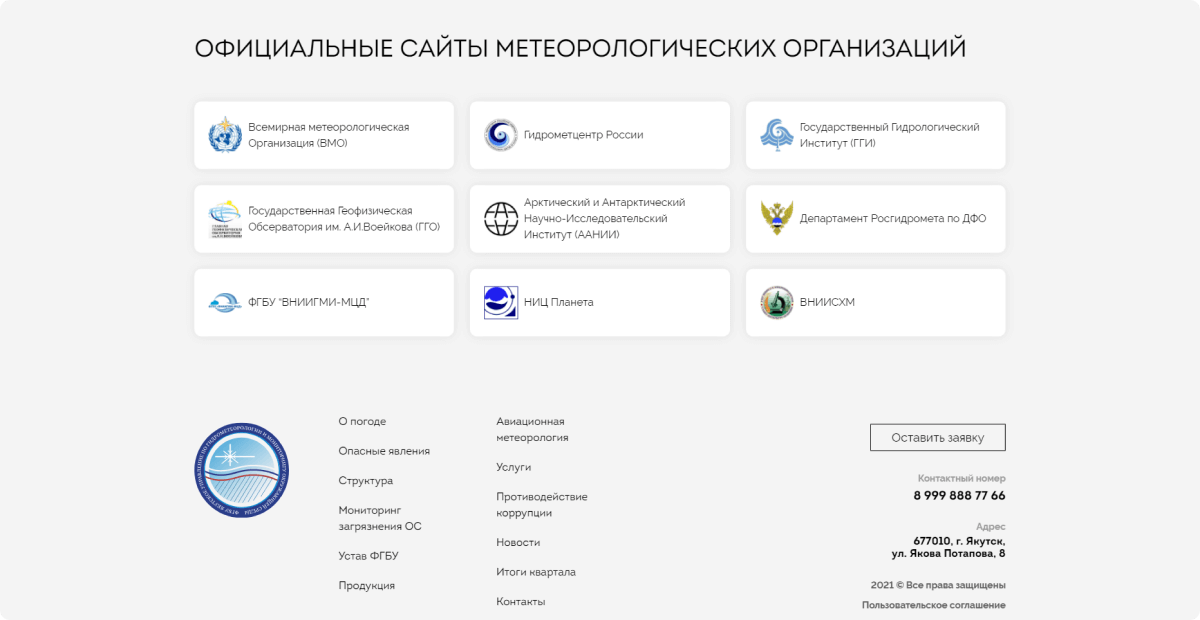Click the ВНИИСХМ round logo icon
Image resolution: width=1200 pixels, height=620 pixels.
click(777, 302)
